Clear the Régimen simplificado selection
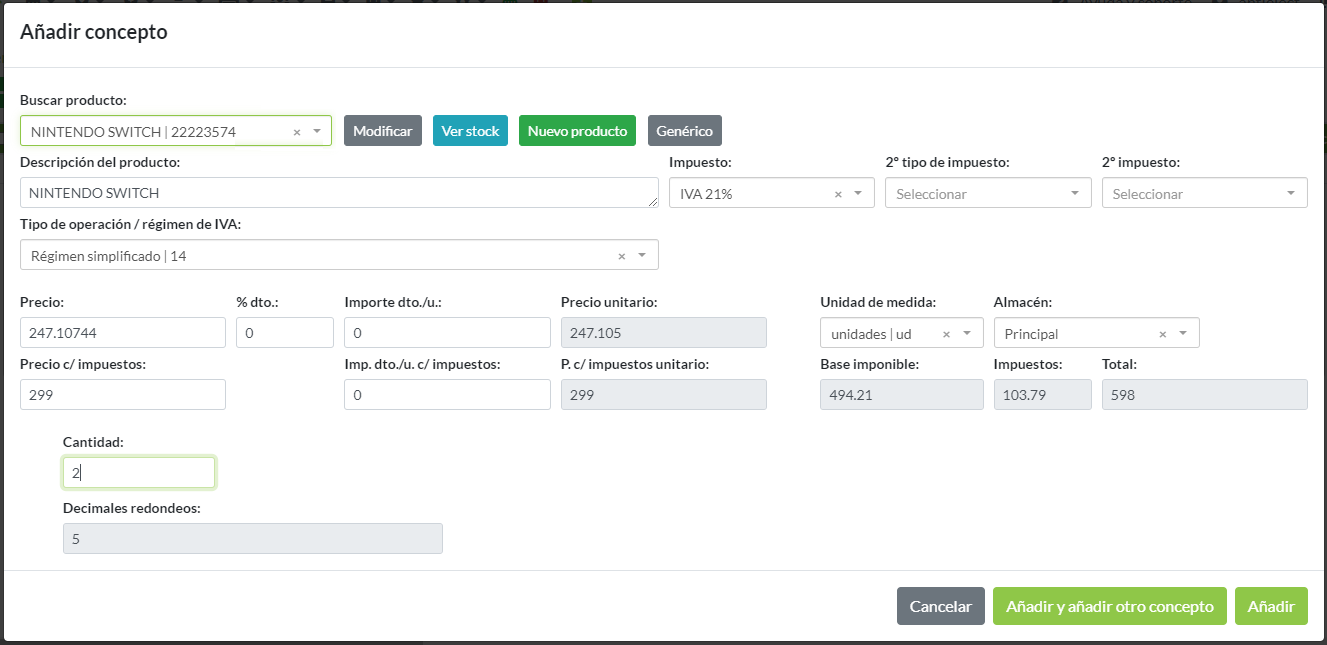The image size is (1327, 645). 621,256
